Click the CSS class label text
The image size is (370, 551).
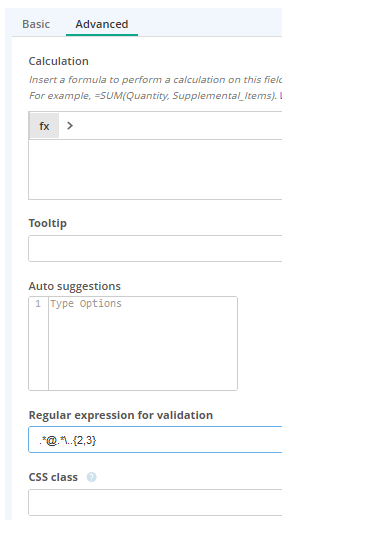pos(53,477)
